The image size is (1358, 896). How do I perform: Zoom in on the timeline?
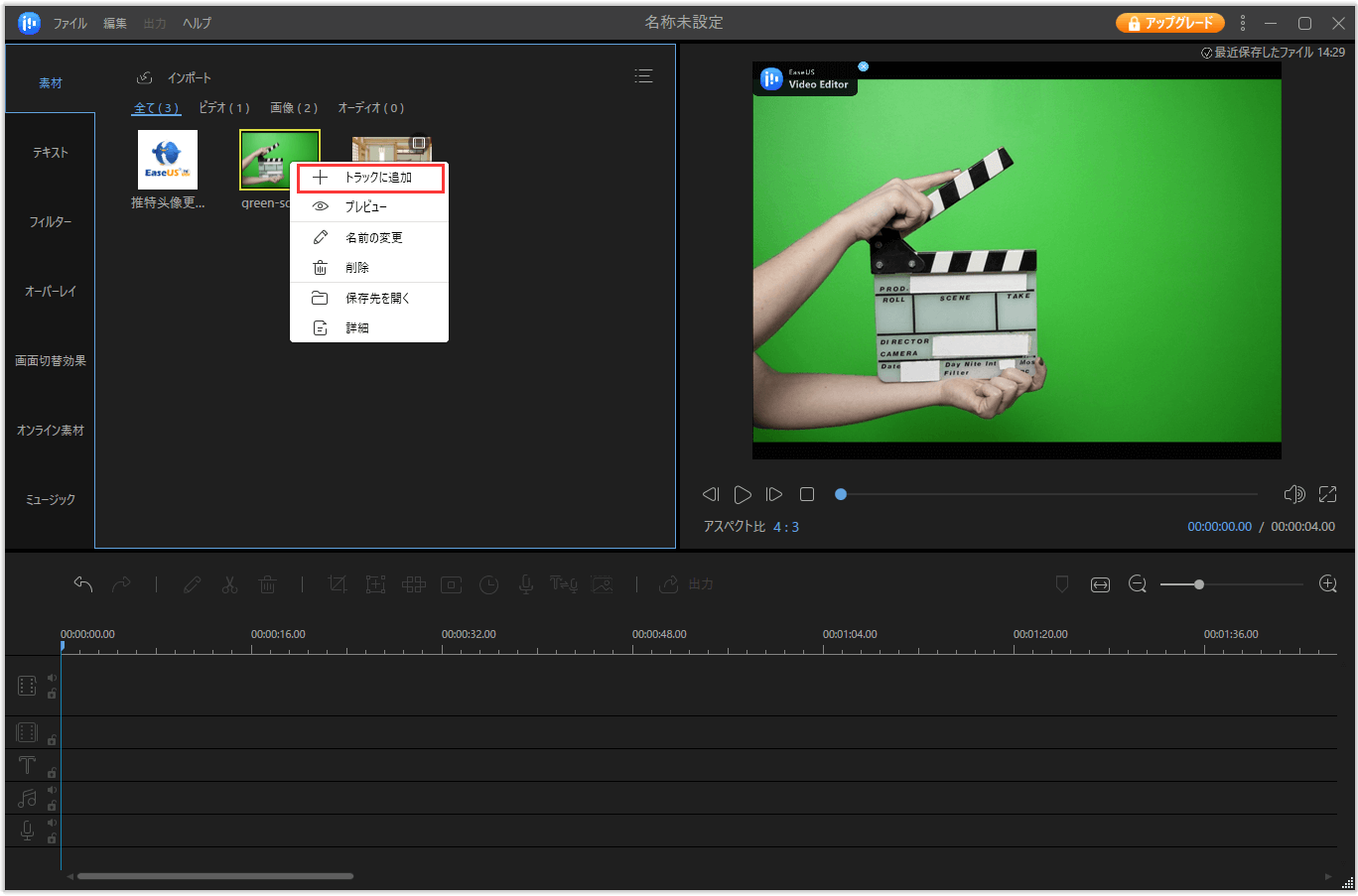(1327, 584)
